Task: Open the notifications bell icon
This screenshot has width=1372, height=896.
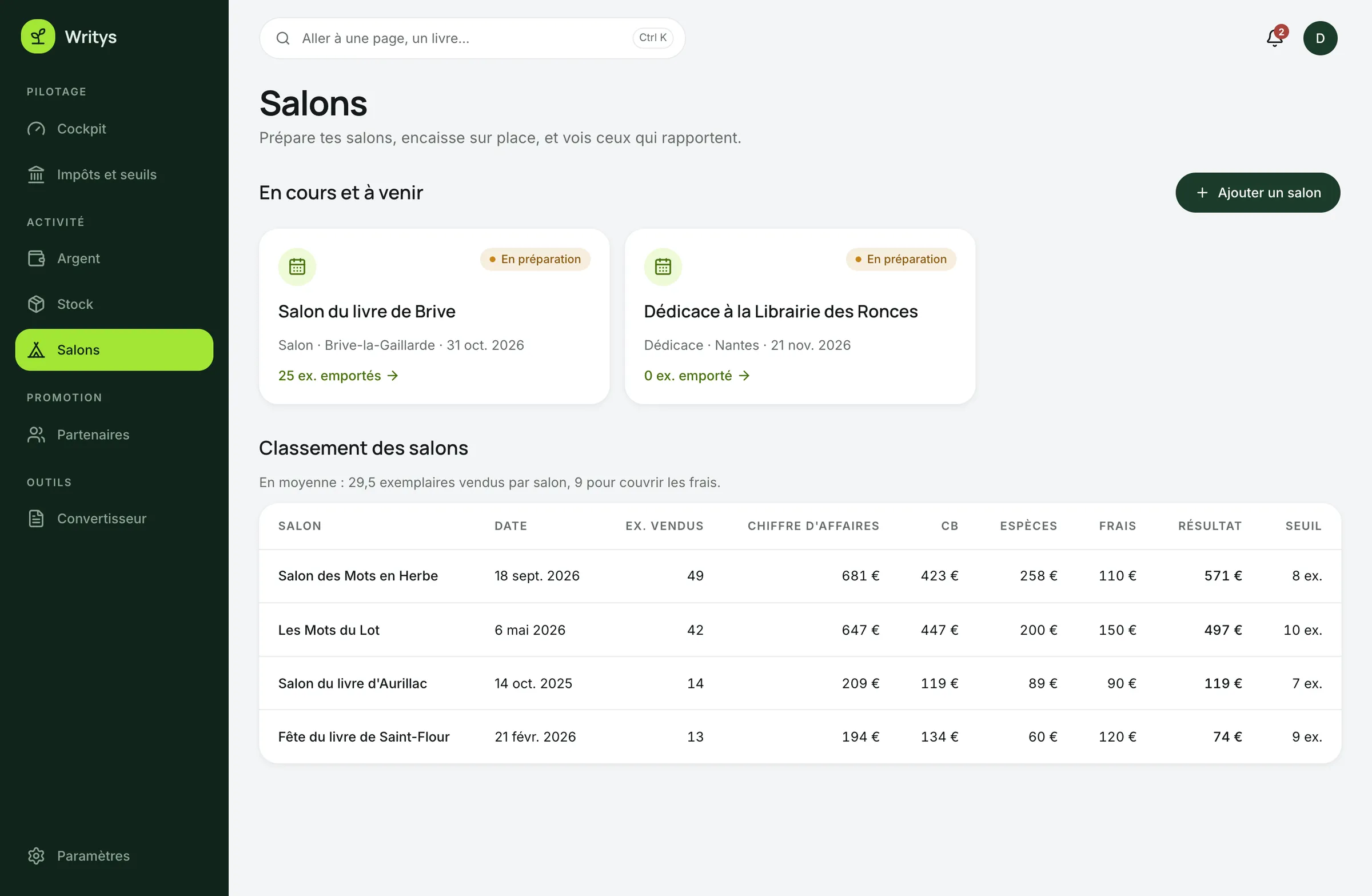Action: click(x=1275, y=38)
